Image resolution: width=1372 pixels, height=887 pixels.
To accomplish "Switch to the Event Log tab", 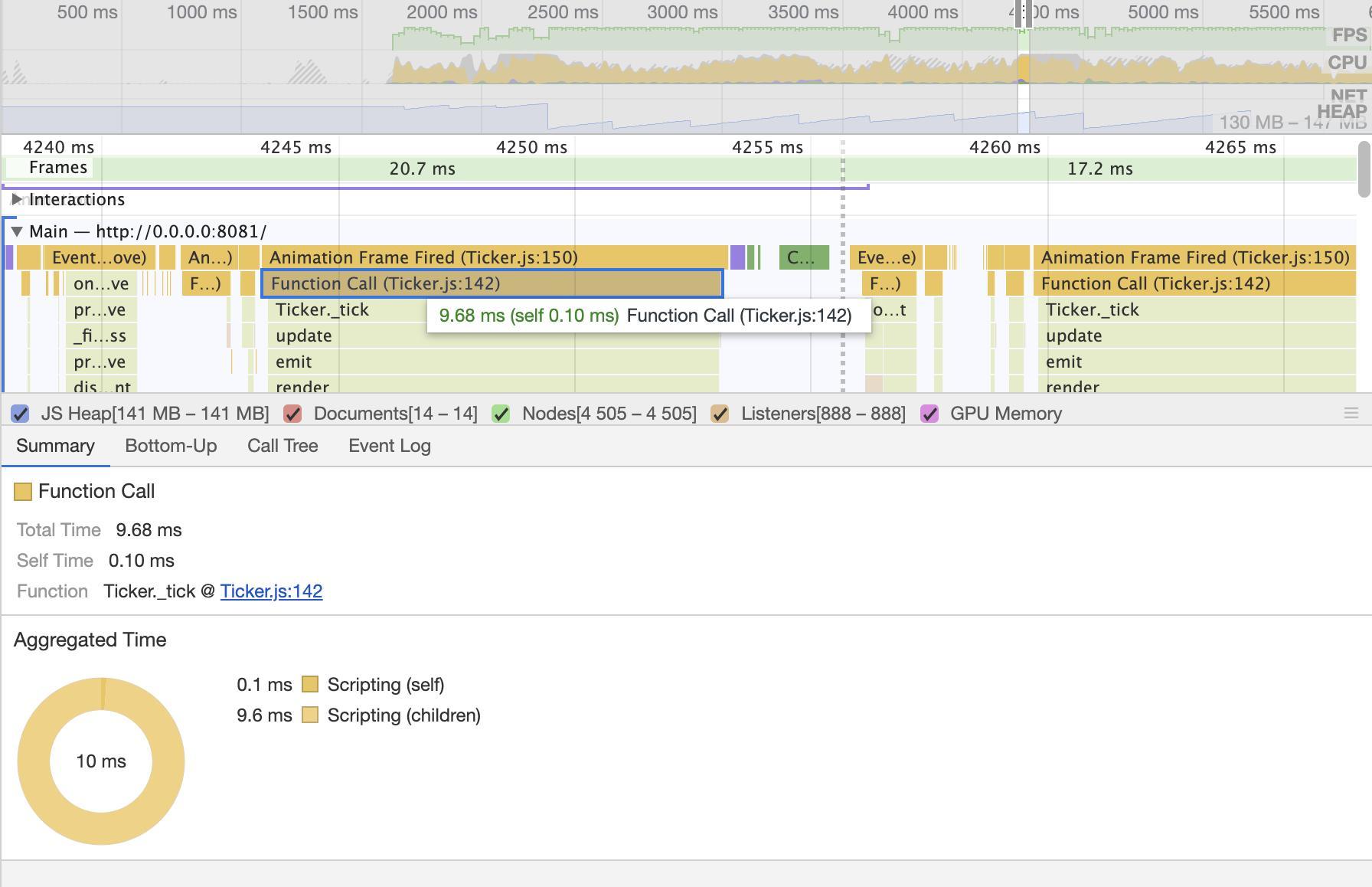I will pos(389,446).
